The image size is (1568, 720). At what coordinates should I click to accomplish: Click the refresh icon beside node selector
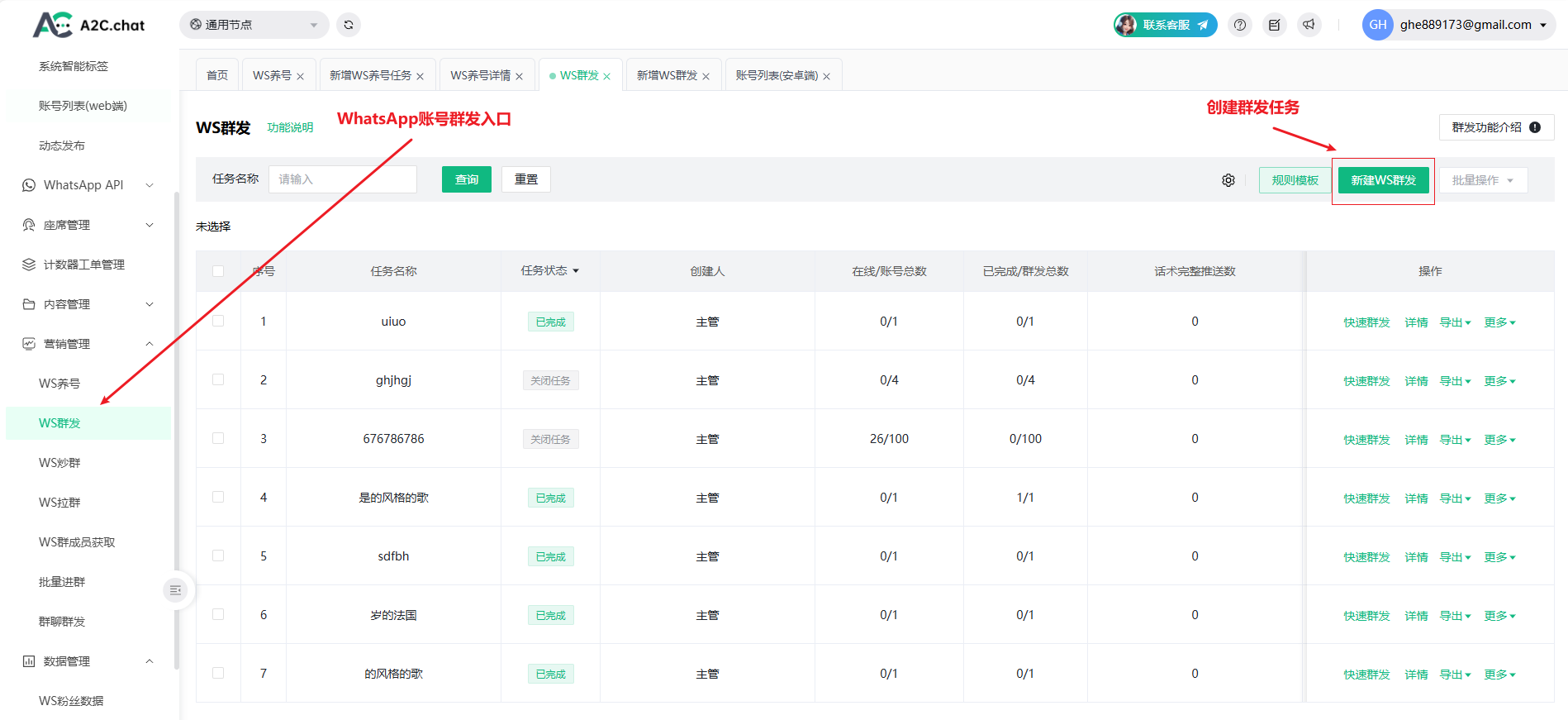349,25
